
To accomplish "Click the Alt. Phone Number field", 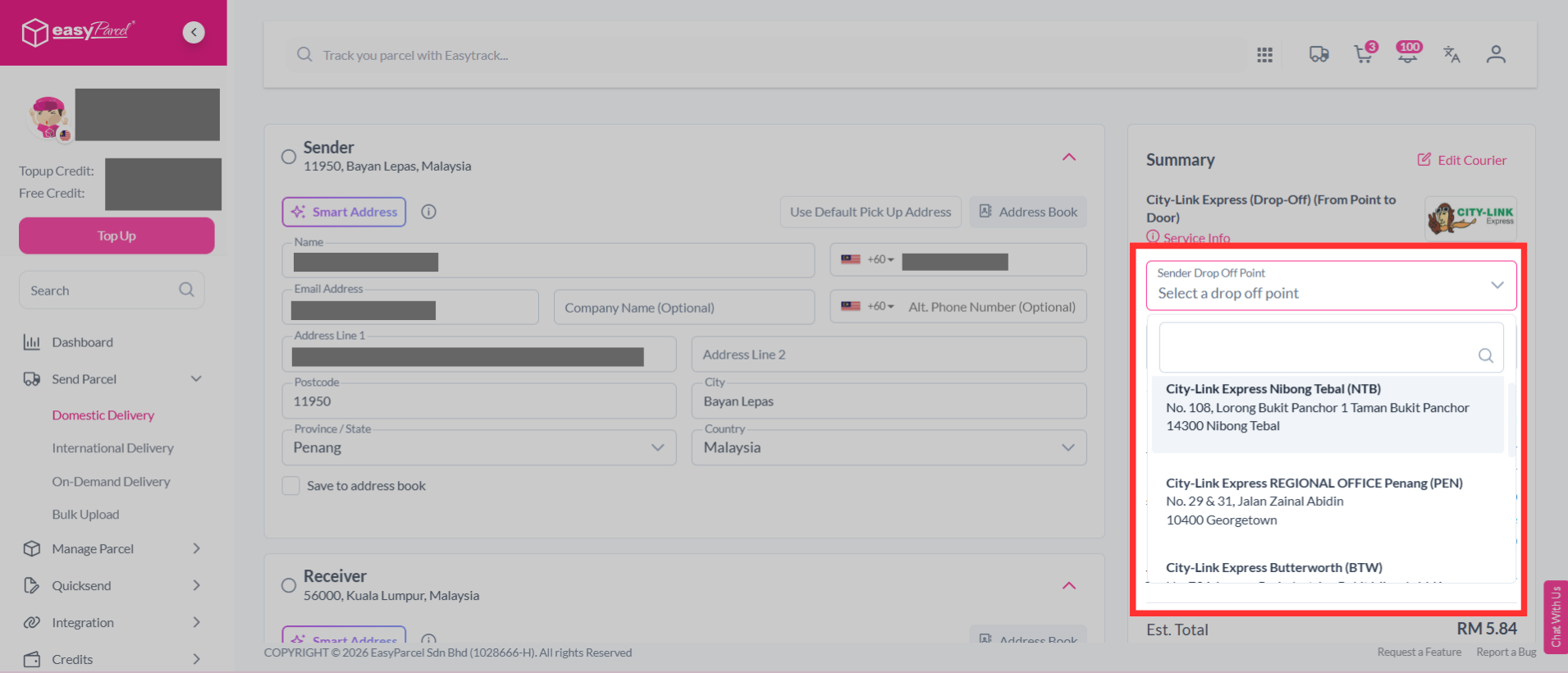I will pos(992,307).
